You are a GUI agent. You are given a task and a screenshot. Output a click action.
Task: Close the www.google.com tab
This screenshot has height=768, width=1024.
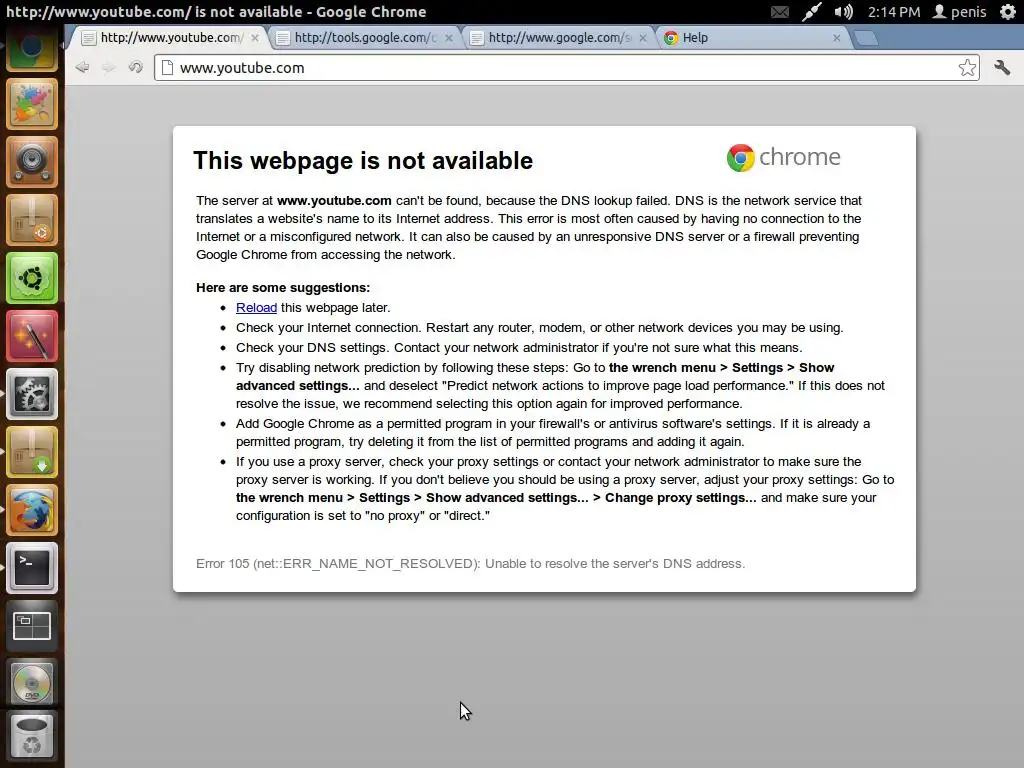(x=643, y=38)
